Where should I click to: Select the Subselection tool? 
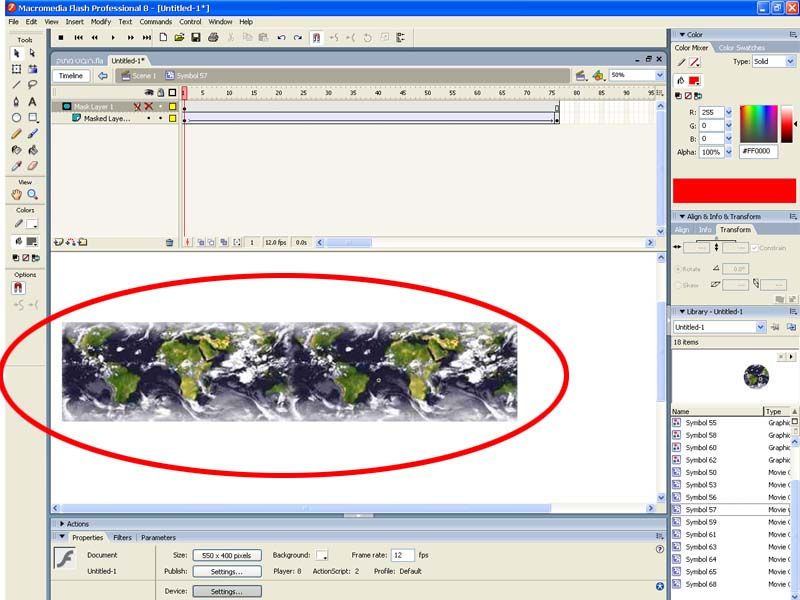pos(32,53)
